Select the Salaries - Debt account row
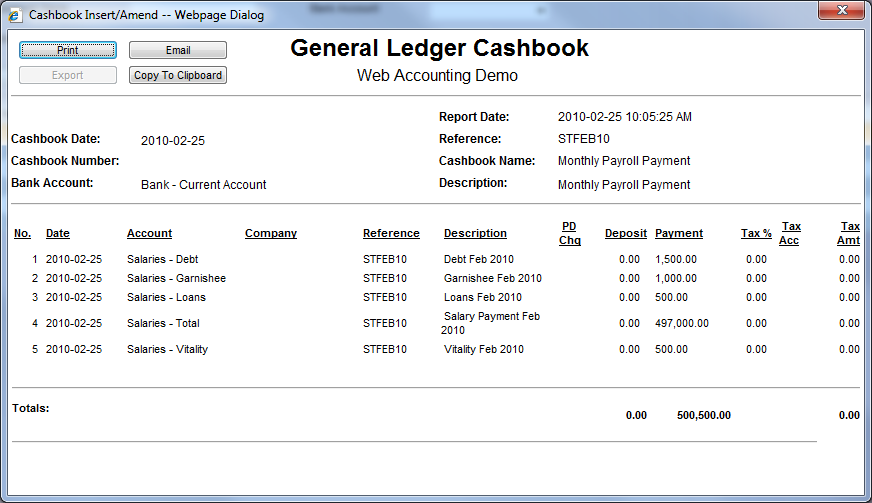The height and width of the screenshot is (503, 872). [x=163, y=259]
